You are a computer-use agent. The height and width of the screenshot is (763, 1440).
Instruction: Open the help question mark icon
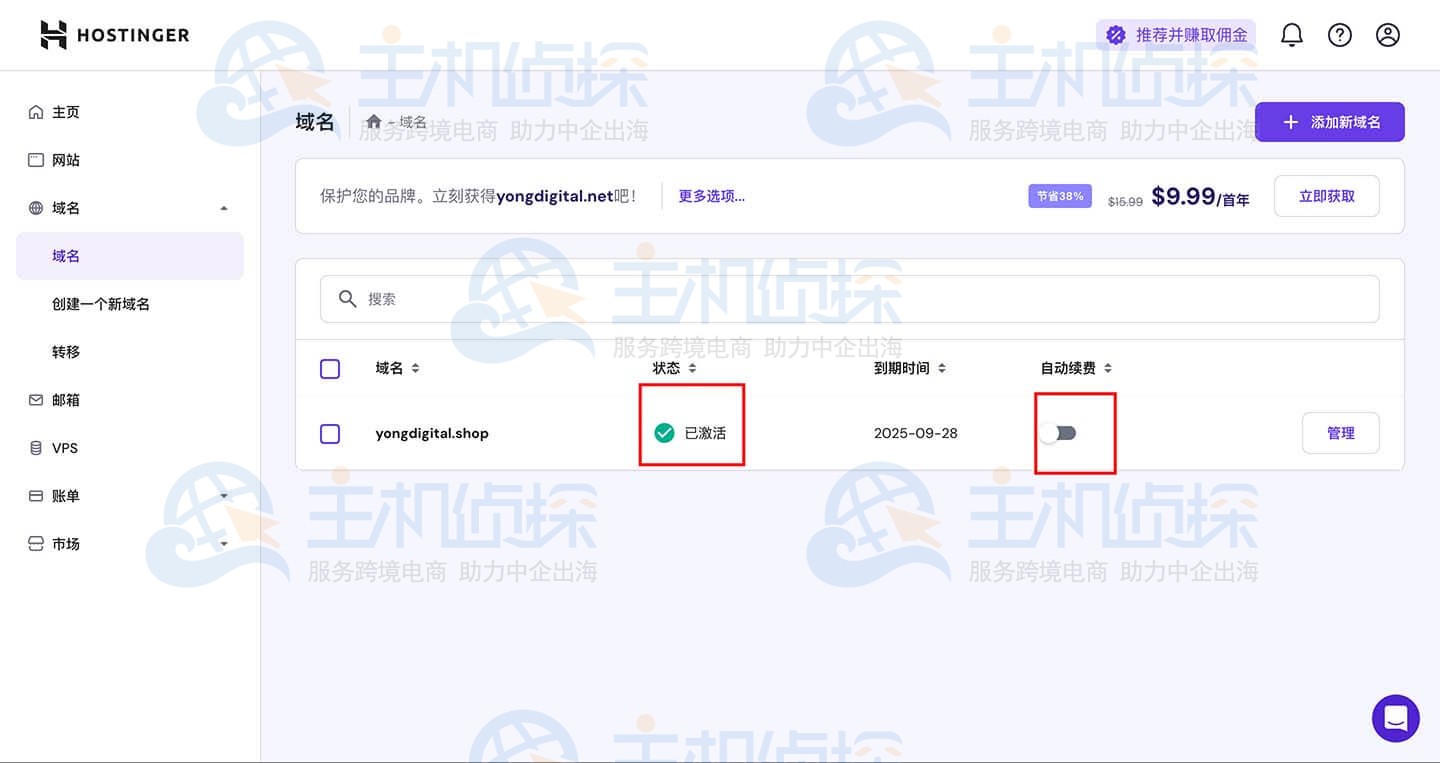(1340, 35)
